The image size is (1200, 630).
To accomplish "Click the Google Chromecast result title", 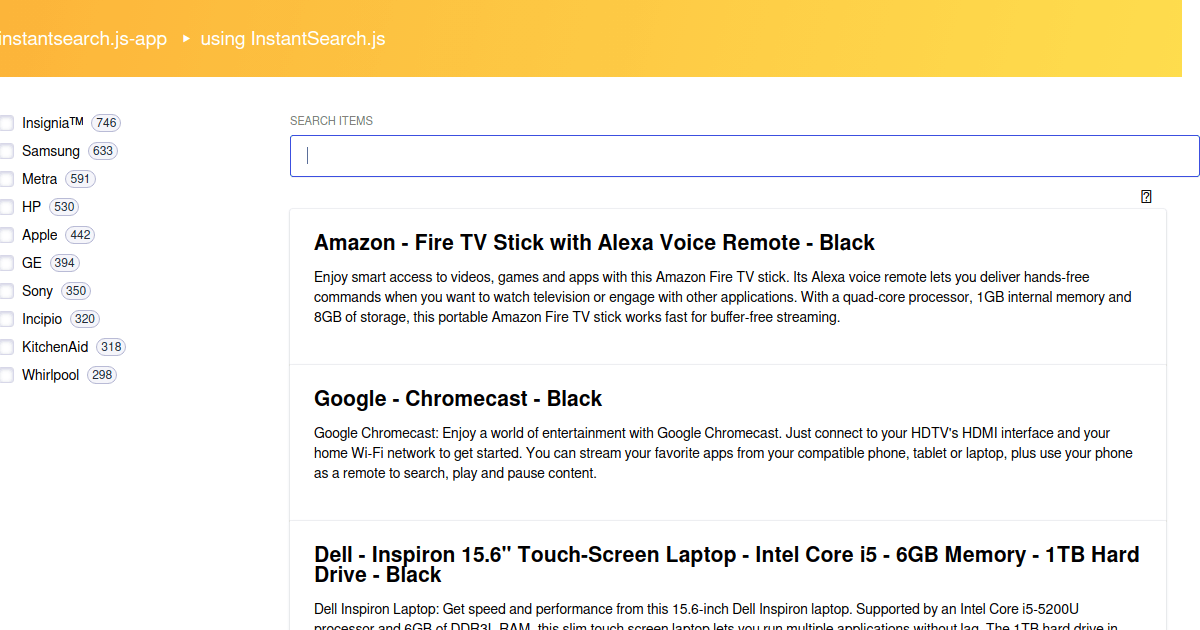I will 458,398.
